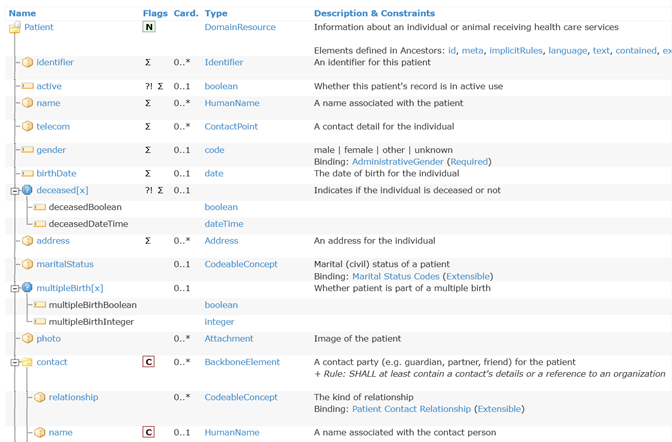Click the icon beside the maritalStatus element
Image resolution: width=672 pixels, height=442 pixels.
[x=27, y=265]
